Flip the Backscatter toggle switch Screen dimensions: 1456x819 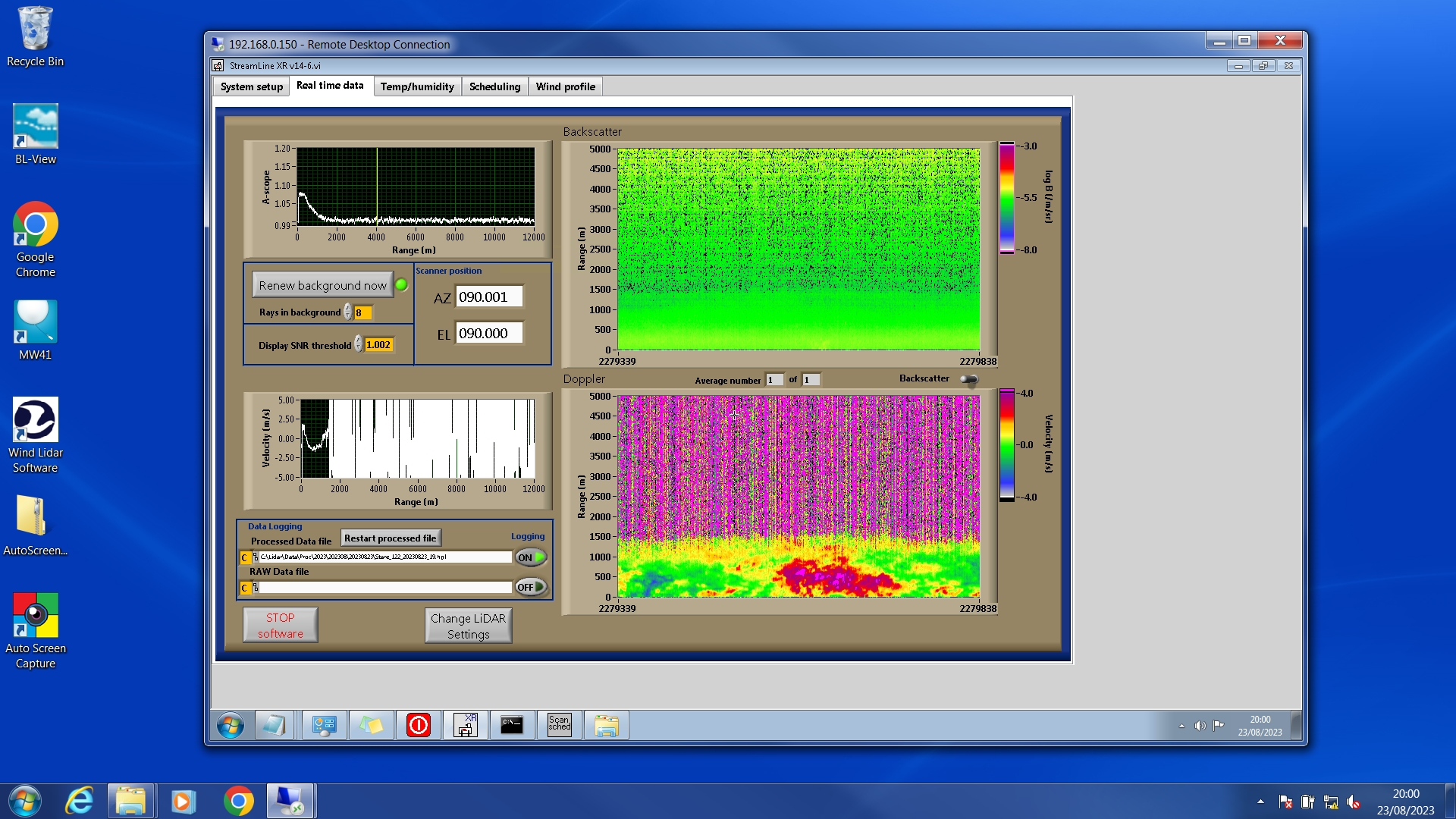(x=968, y=379)
